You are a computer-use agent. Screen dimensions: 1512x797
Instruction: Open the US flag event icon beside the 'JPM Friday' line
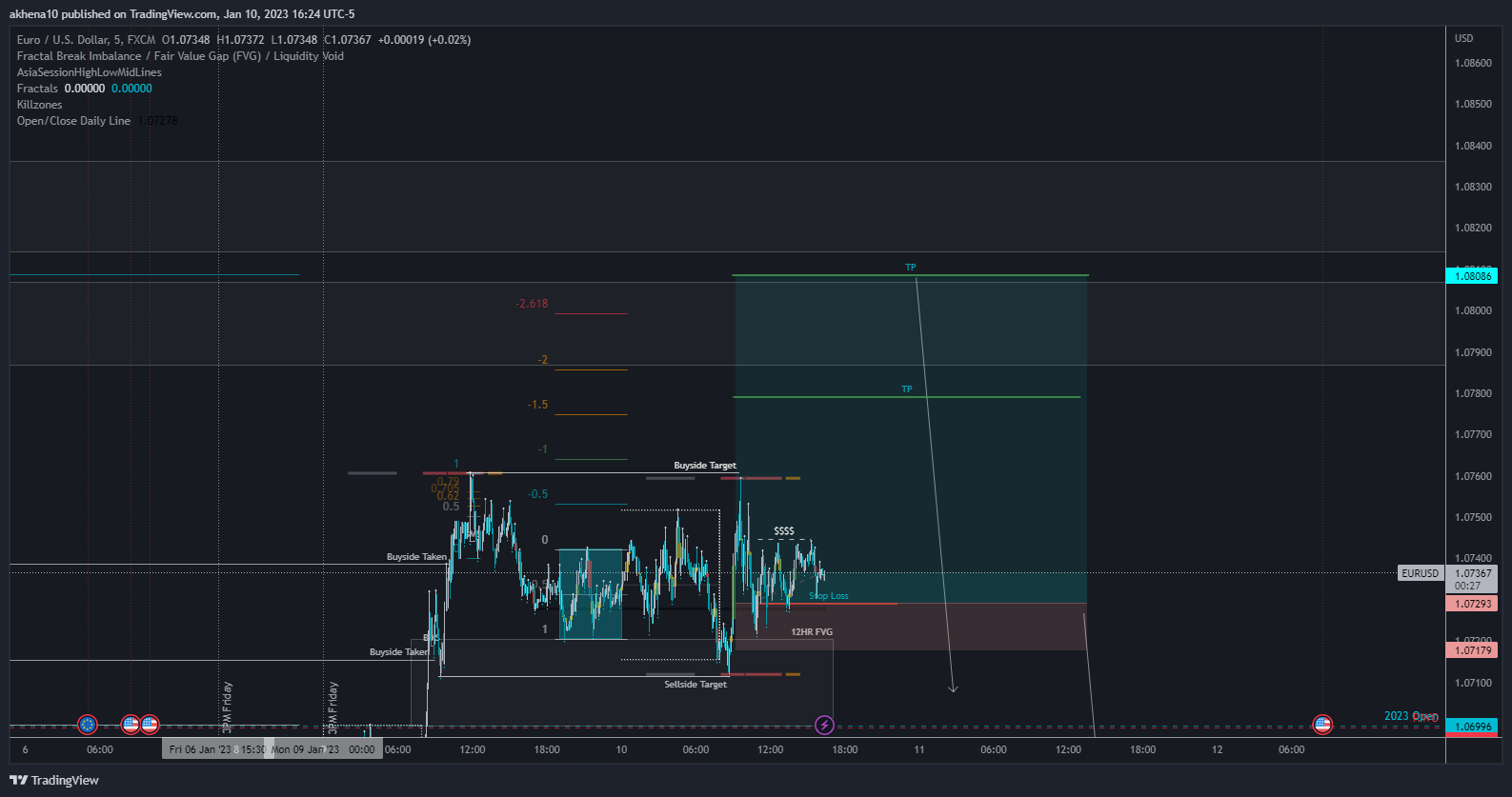[150, 725]
